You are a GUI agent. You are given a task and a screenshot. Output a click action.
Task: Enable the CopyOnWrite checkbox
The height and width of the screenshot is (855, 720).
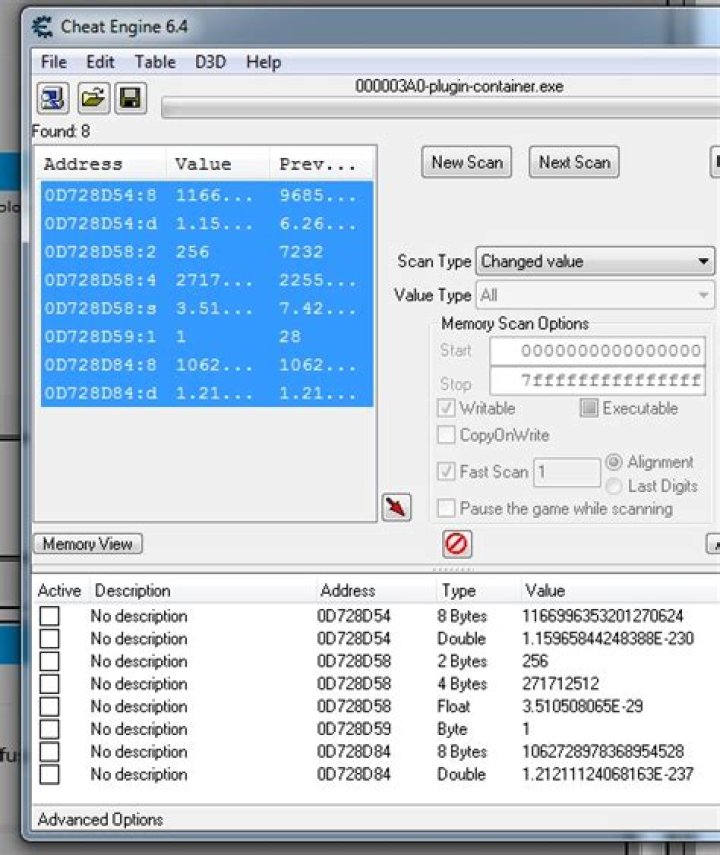[447, 435]
